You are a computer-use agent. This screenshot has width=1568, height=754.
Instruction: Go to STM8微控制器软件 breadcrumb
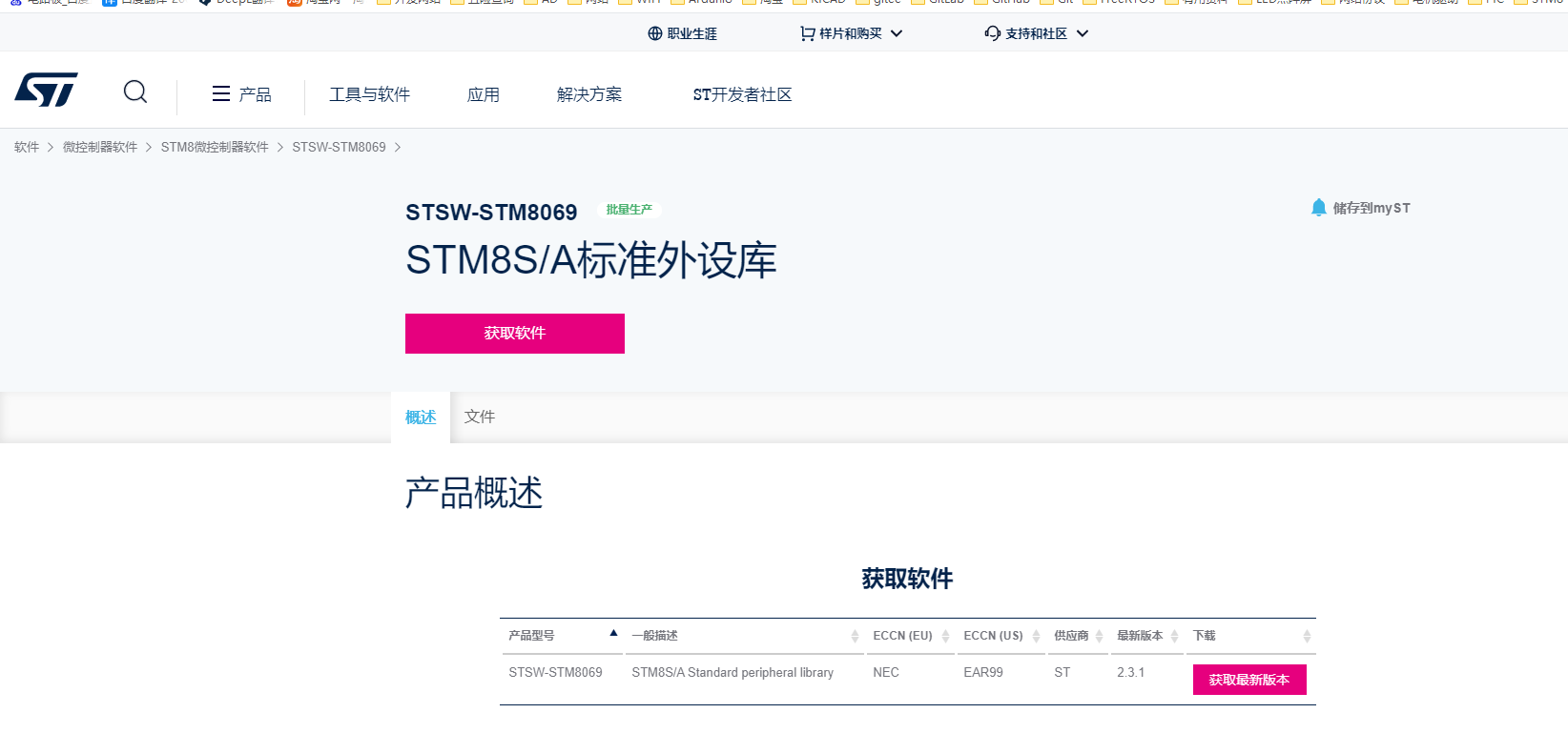click(215, 147)
